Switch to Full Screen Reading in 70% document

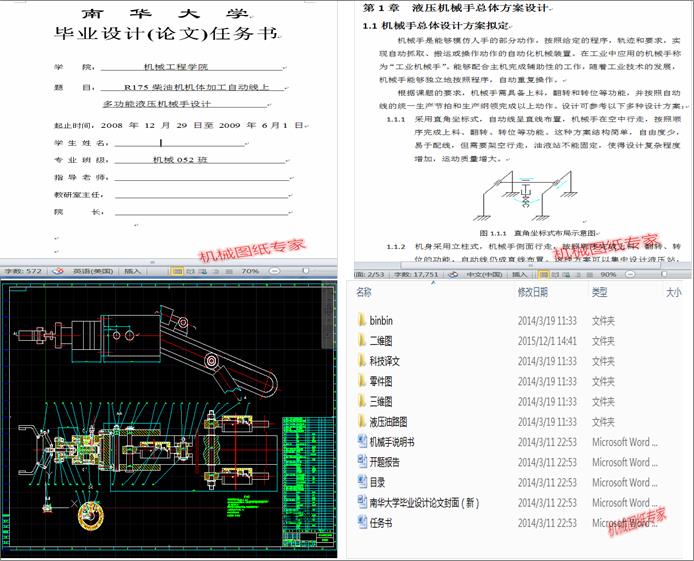click(190, 271)
